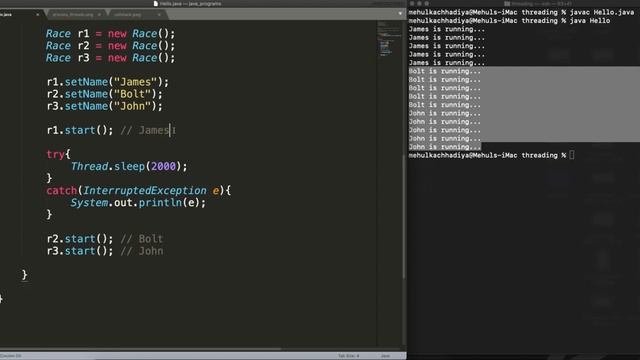Click the '// Bolt' comment after r2.start()
Viewport: 640px width, 360px height.
pos(142,239)
